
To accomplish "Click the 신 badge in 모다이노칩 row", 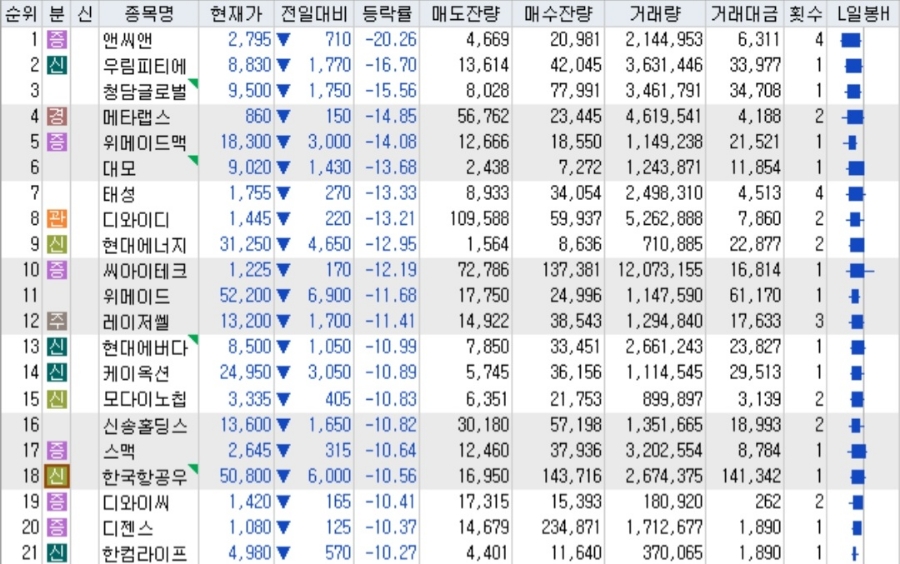I will 56,399.
